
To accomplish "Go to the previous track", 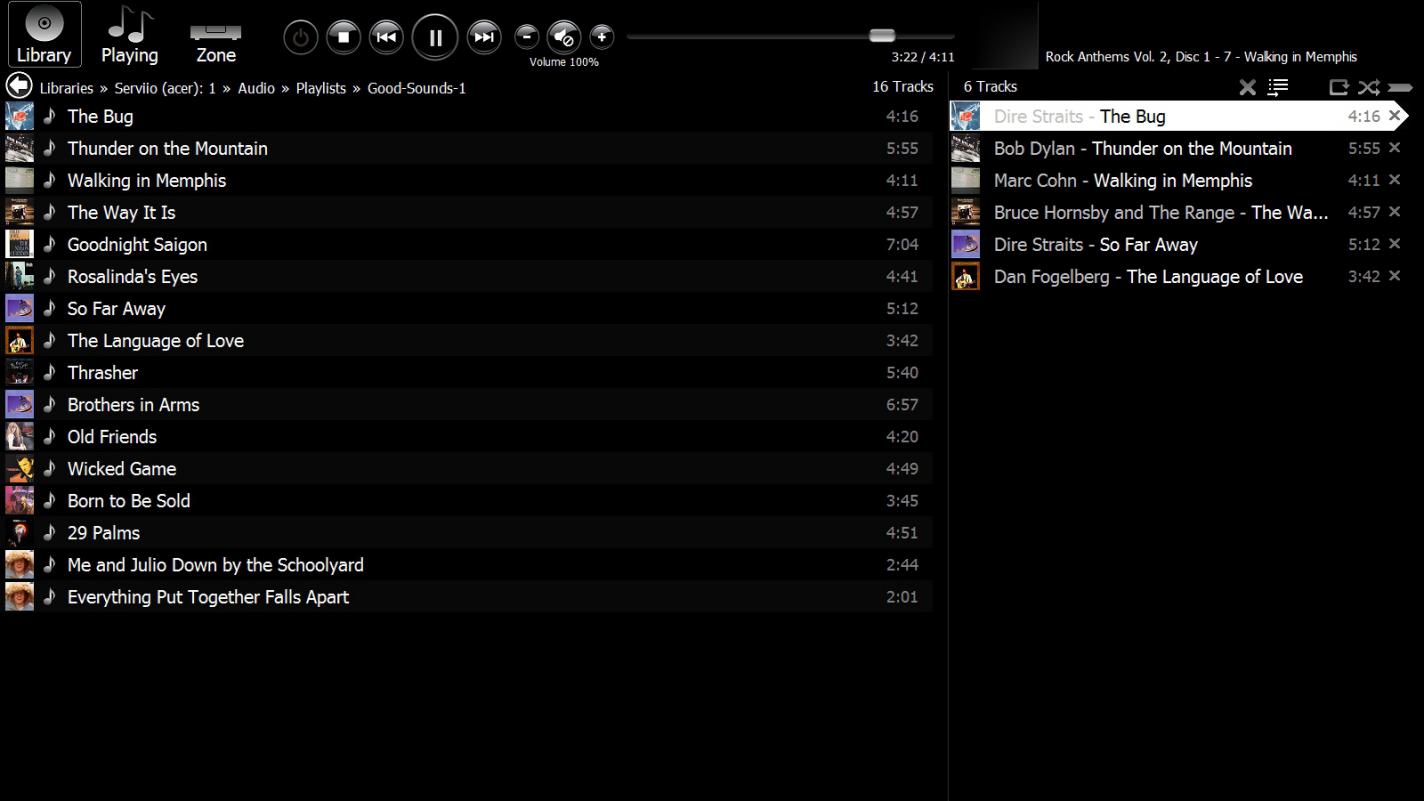I will [386, 38].
